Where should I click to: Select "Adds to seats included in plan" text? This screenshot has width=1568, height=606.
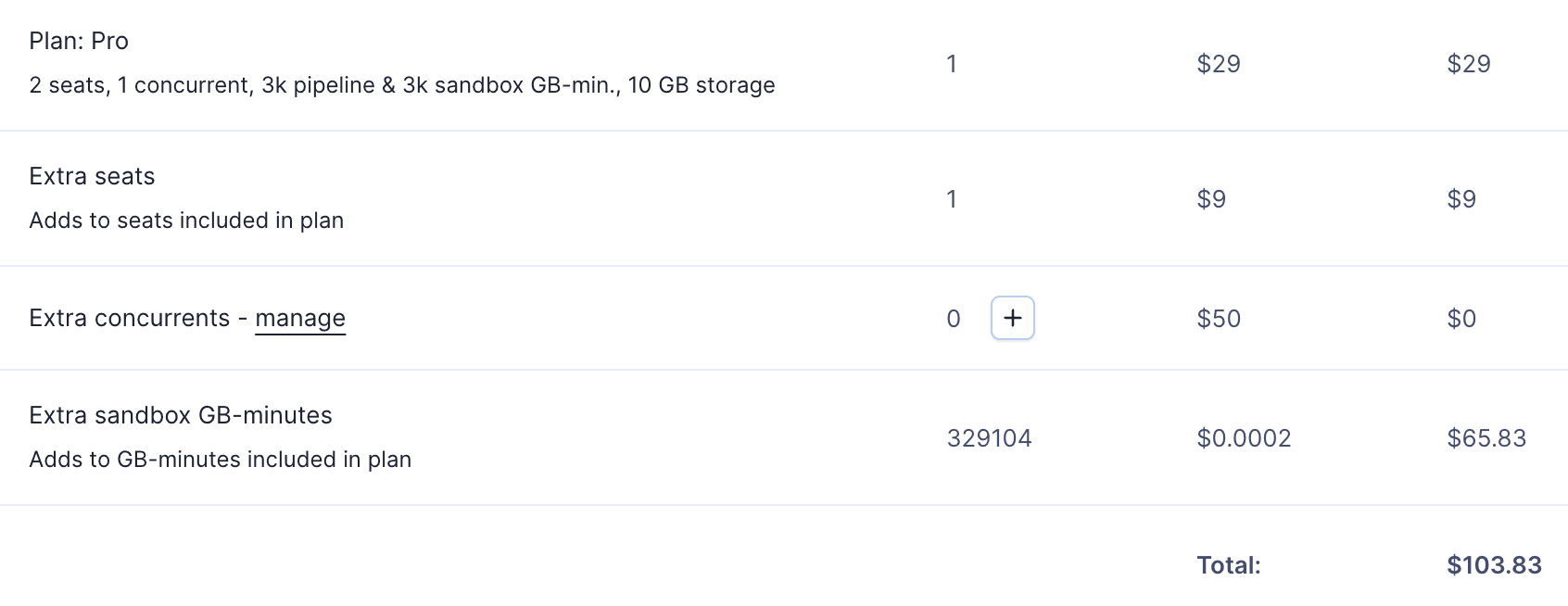(186, 221)
